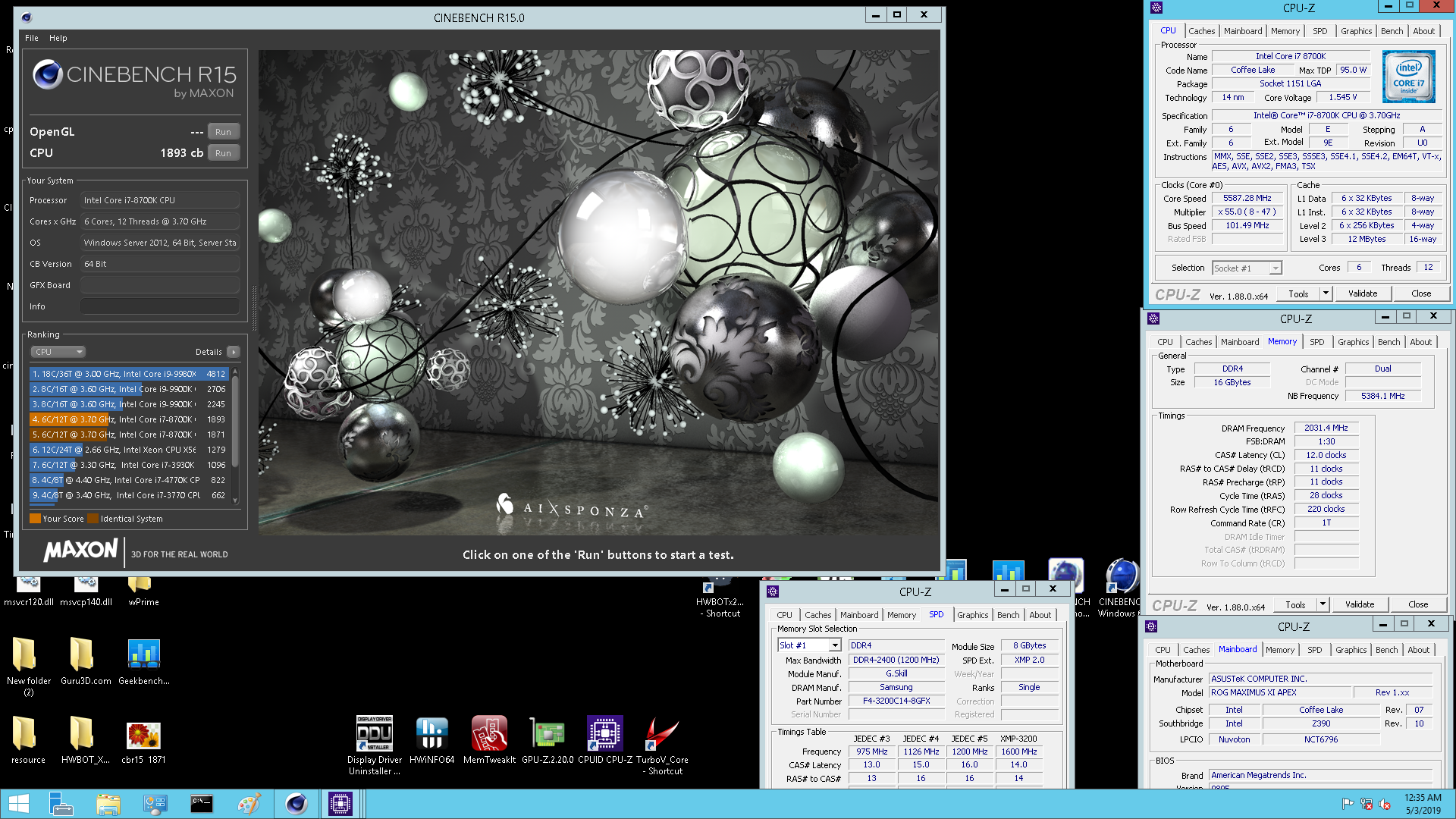The image size is (1456, 819).
Task: Open the Action Center flag icon
Action: tap(1348, 804)
